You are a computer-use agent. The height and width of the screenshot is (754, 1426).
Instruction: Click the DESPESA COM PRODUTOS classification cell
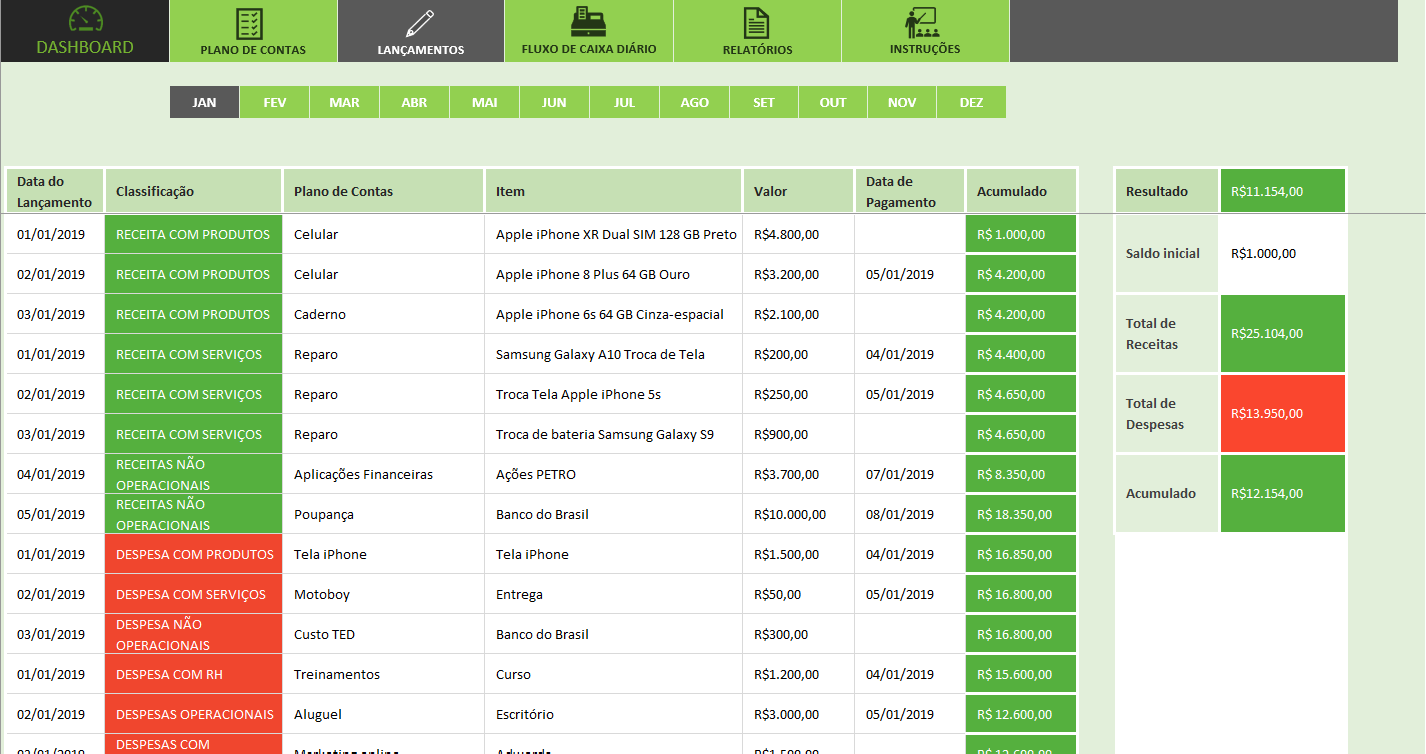point(193,554)
